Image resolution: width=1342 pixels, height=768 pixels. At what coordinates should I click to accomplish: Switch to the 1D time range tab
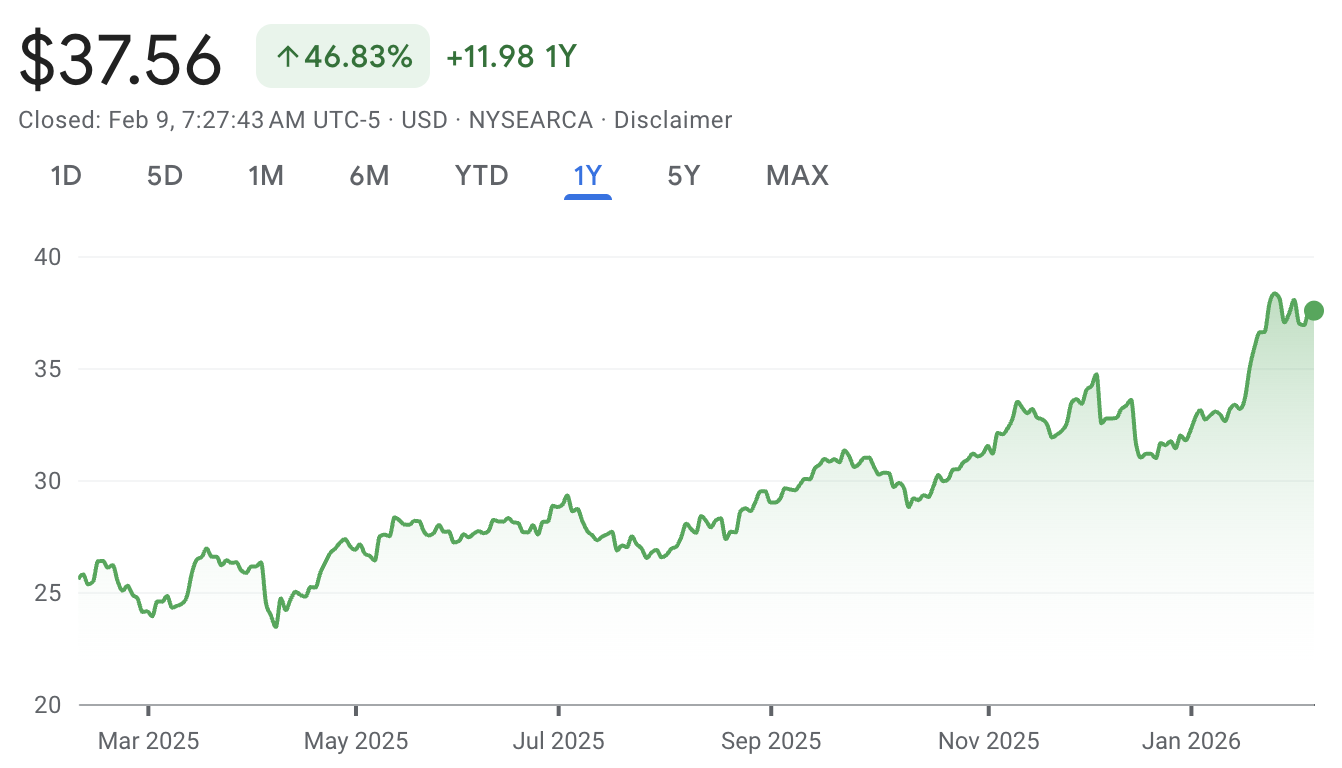tap(66, 176)
